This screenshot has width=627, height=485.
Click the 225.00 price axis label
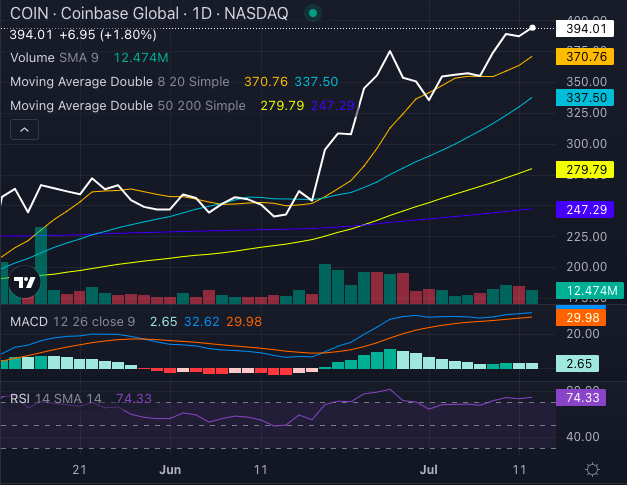587,236
